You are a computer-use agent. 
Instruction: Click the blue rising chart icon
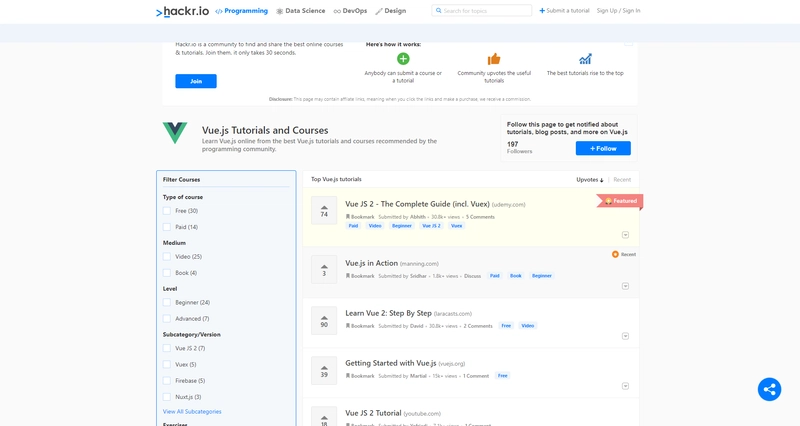[585, 59]
